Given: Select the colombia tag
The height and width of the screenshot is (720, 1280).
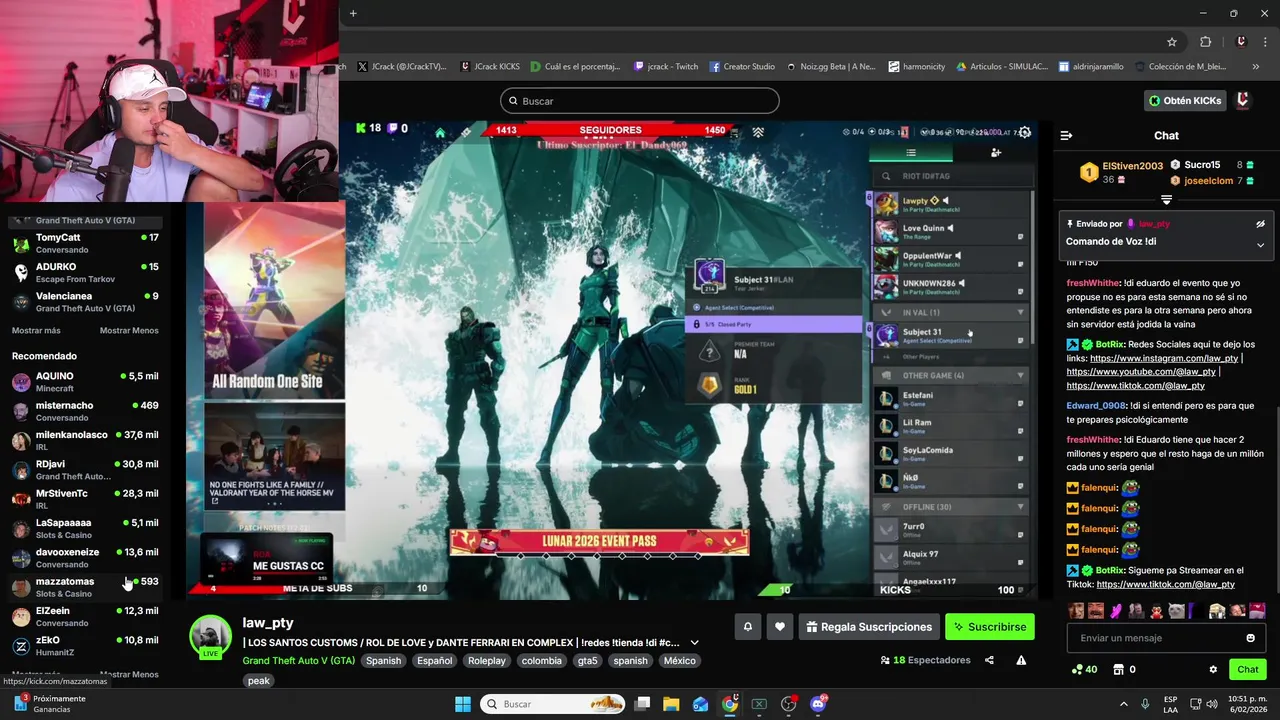Looking at the screenshot, I should coord(542,661).
